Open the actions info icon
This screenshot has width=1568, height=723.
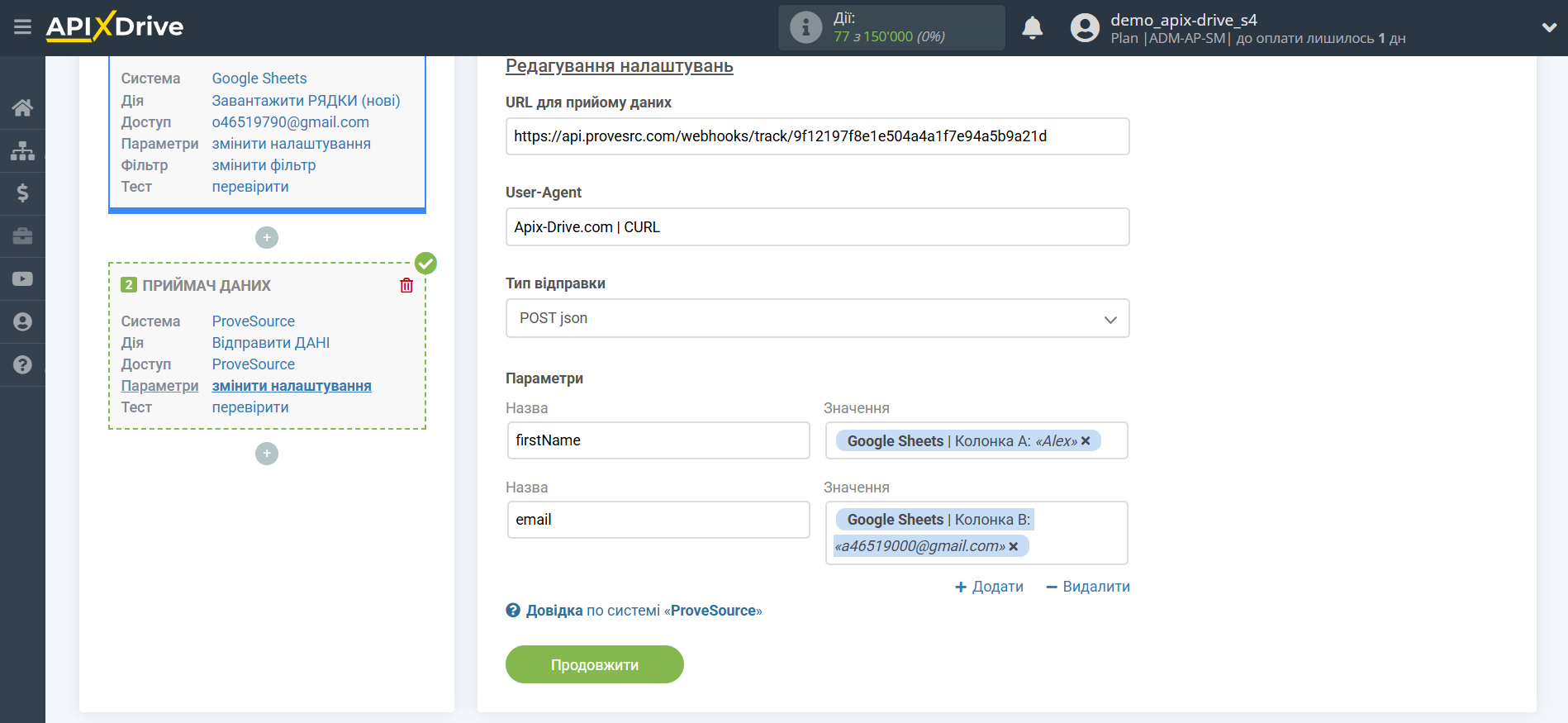tap(805, 27)
